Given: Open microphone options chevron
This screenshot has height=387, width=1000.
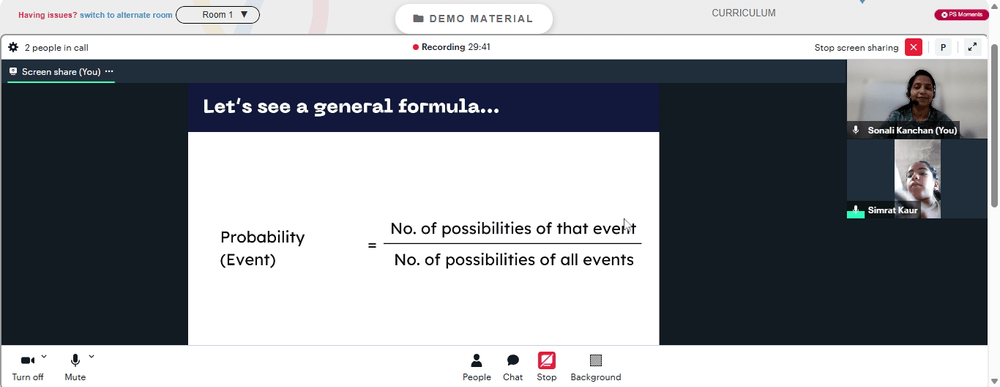Looking at the screenshot, I should click(92, 356).
